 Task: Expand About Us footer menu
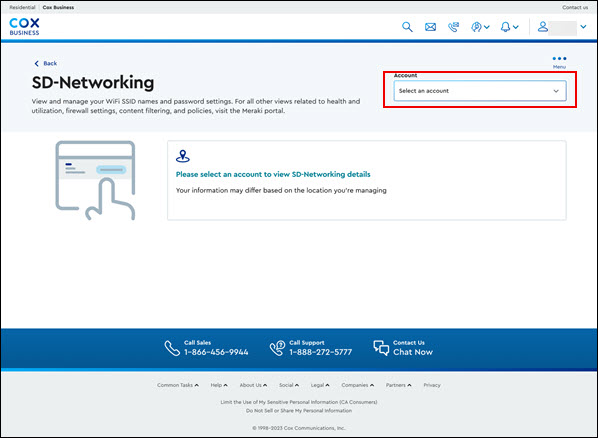click(x=253, y=385)
